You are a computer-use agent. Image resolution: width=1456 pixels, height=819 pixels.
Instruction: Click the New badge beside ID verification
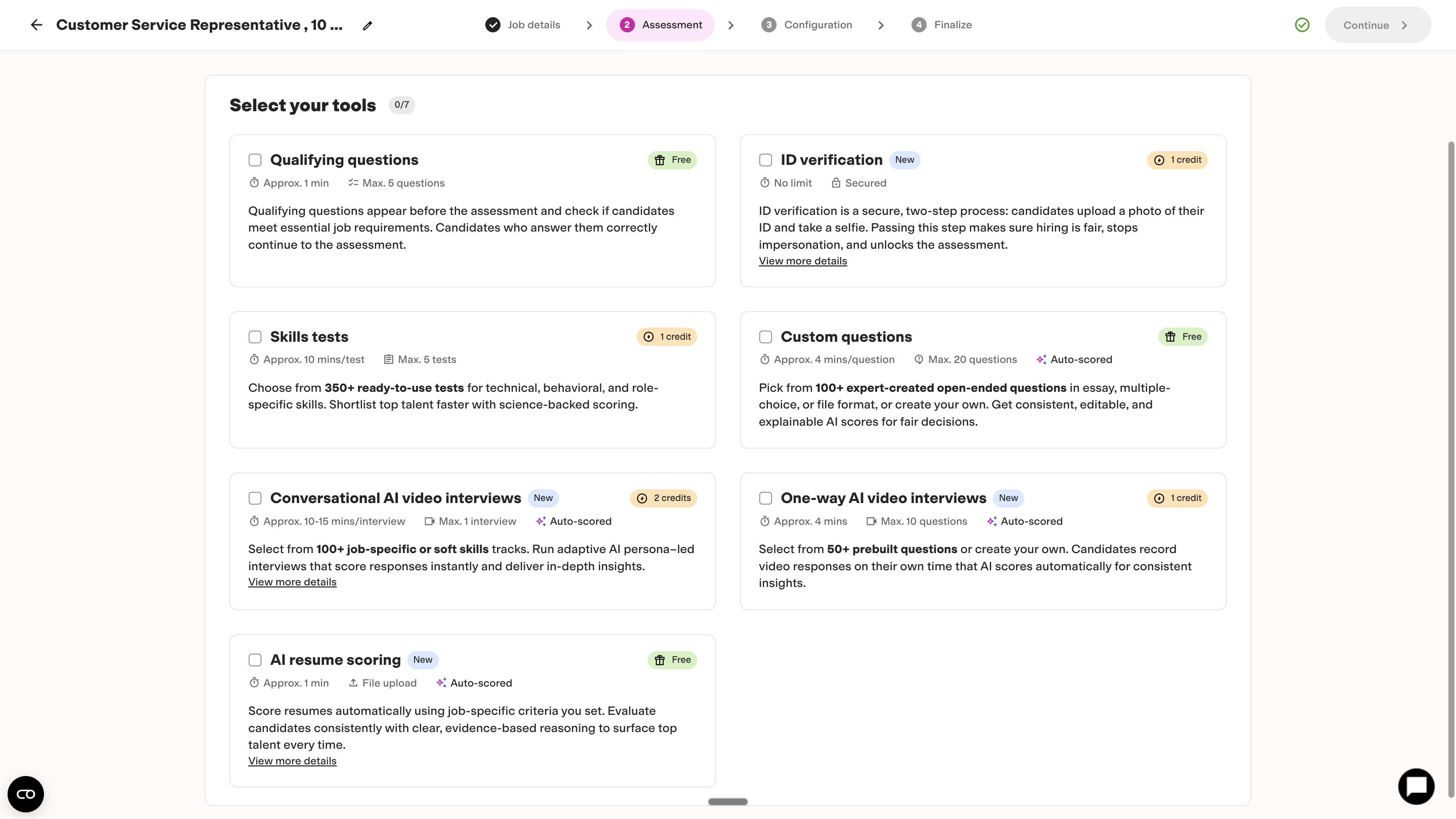(x=904, y=160)
